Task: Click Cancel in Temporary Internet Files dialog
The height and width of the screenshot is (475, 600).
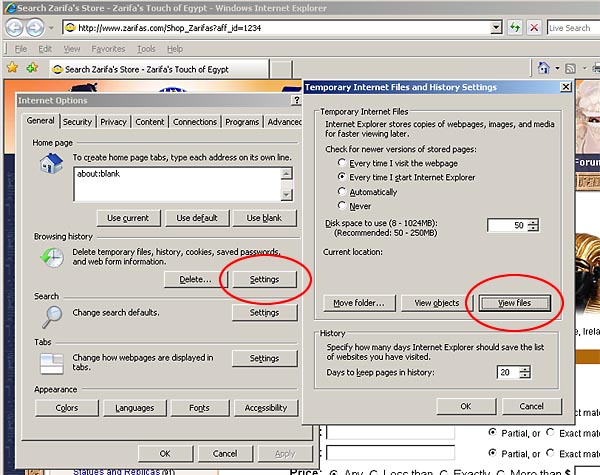Action: point(532,406)
